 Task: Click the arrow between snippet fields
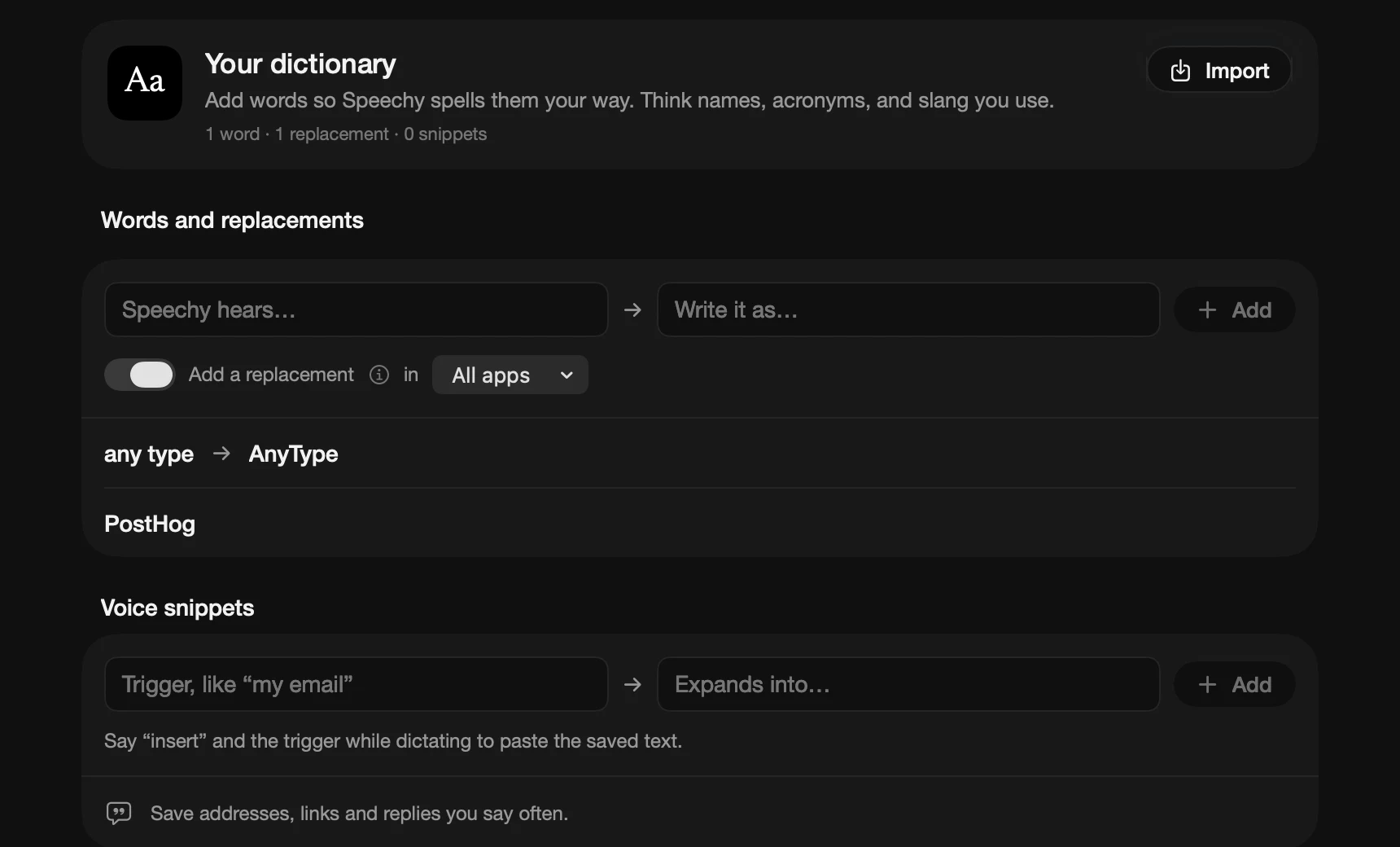[632, 685]
